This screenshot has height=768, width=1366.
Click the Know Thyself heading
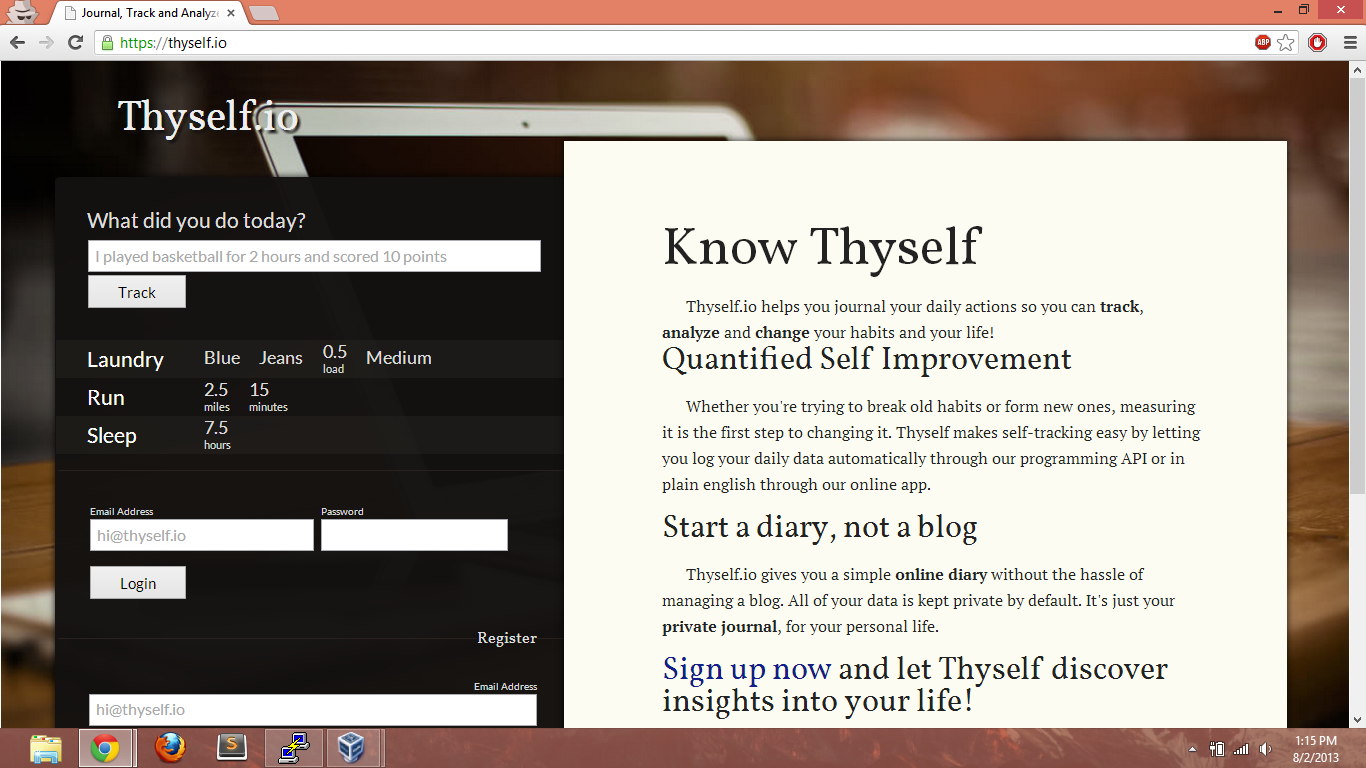[x=822, y=247]
